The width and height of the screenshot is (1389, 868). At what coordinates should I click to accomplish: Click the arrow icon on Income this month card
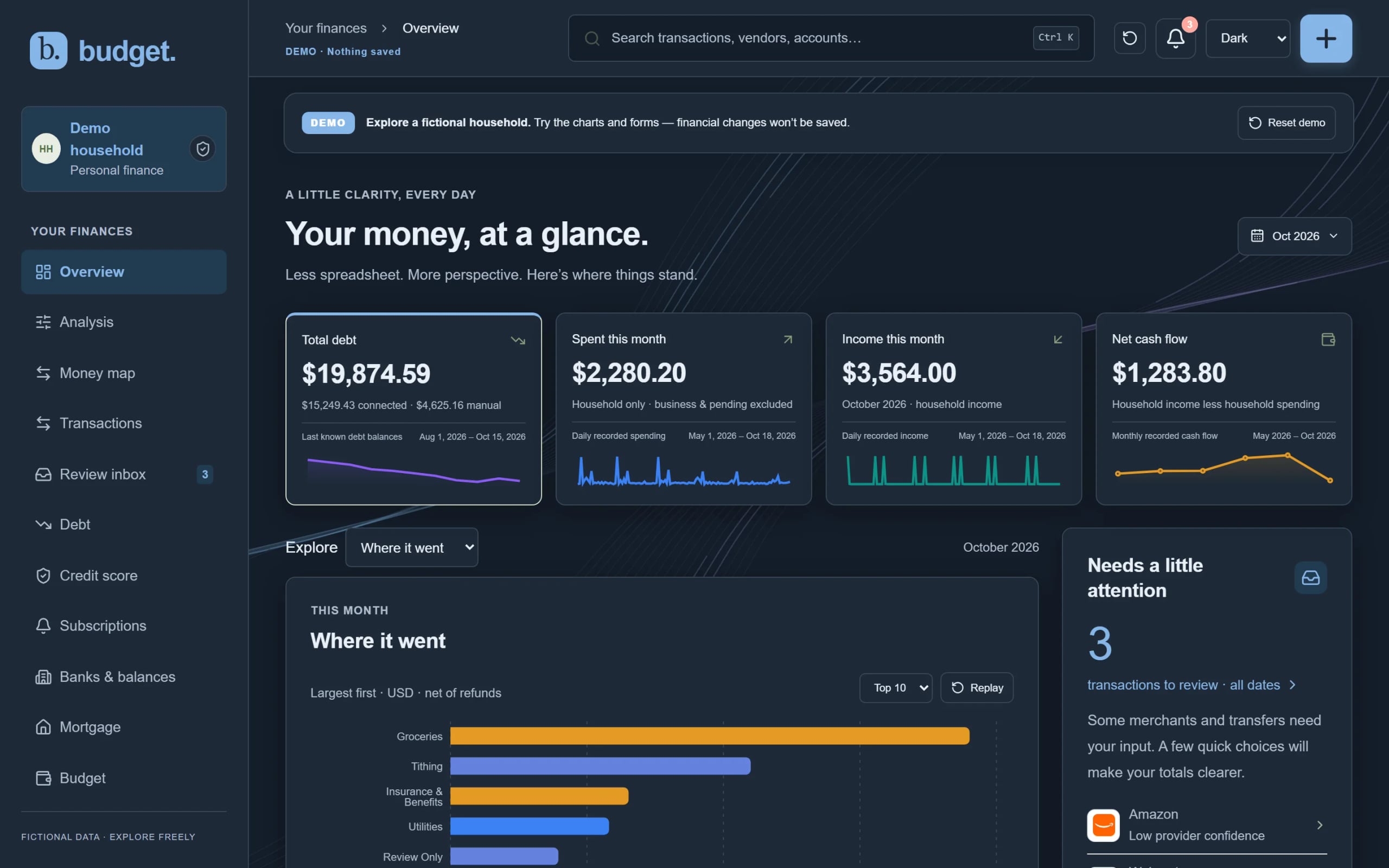tap(1058, 339)
